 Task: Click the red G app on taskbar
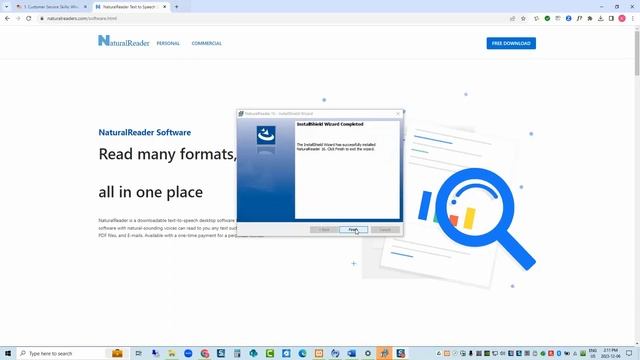204,353
